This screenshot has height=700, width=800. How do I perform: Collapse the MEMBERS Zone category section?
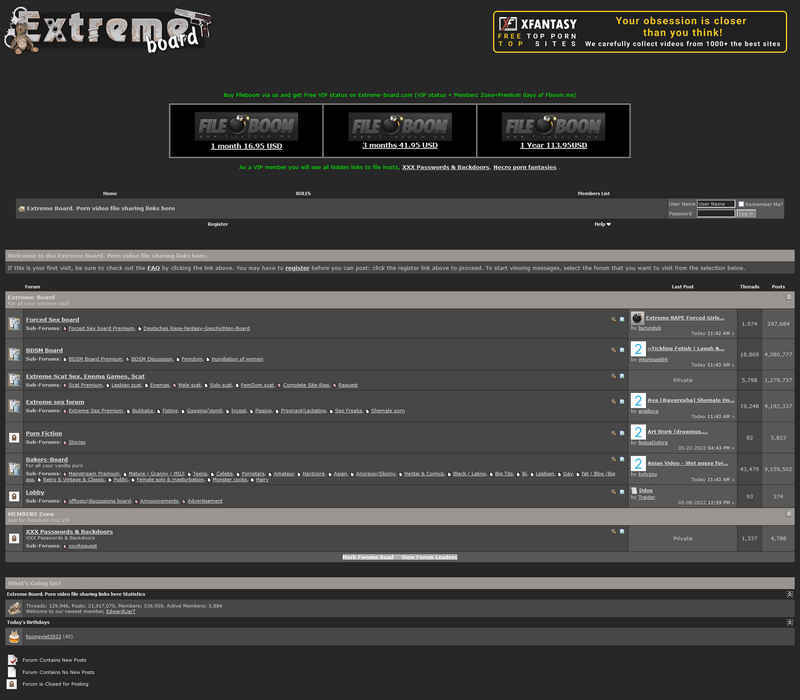[789, 514]
